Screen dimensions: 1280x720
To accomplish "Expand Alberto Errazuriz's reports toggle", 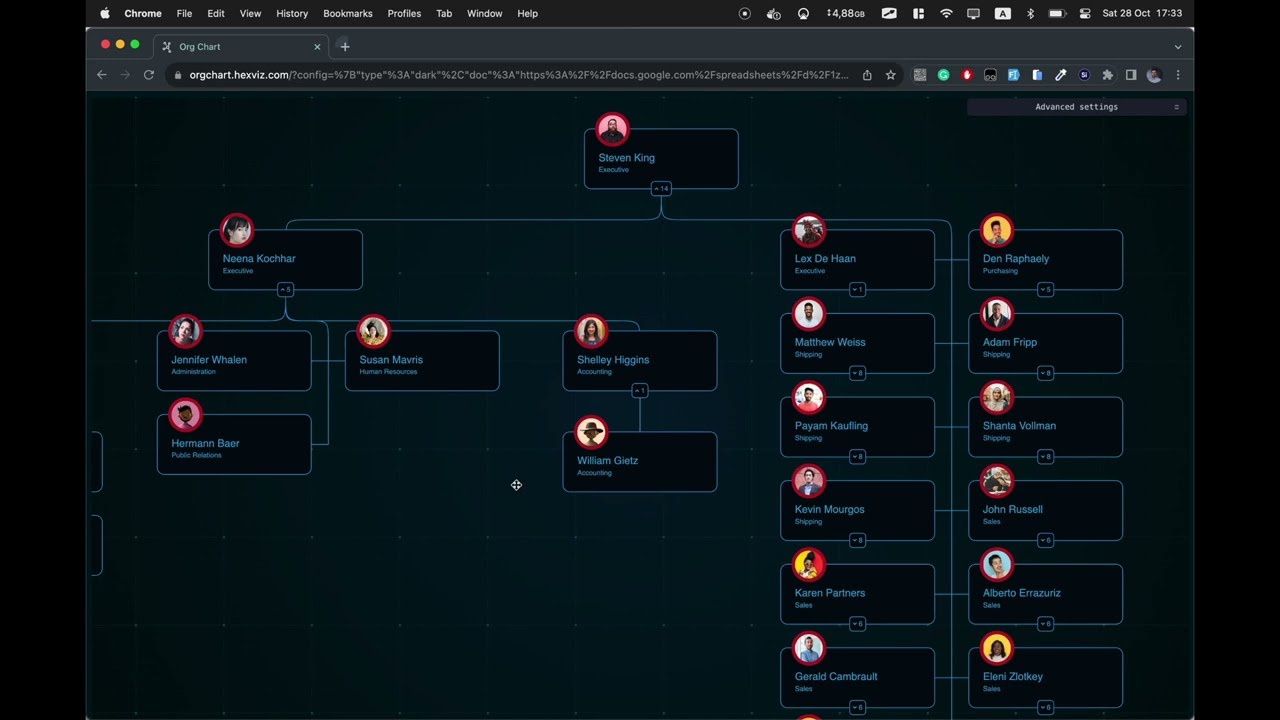I will click(1045, 624).
